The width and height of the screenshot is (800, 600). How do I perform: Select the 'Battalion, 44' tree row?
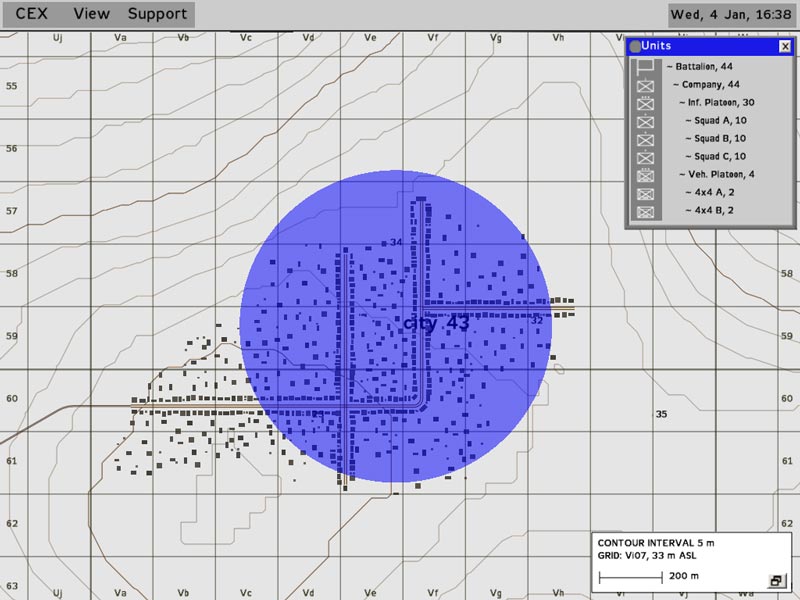699,66
